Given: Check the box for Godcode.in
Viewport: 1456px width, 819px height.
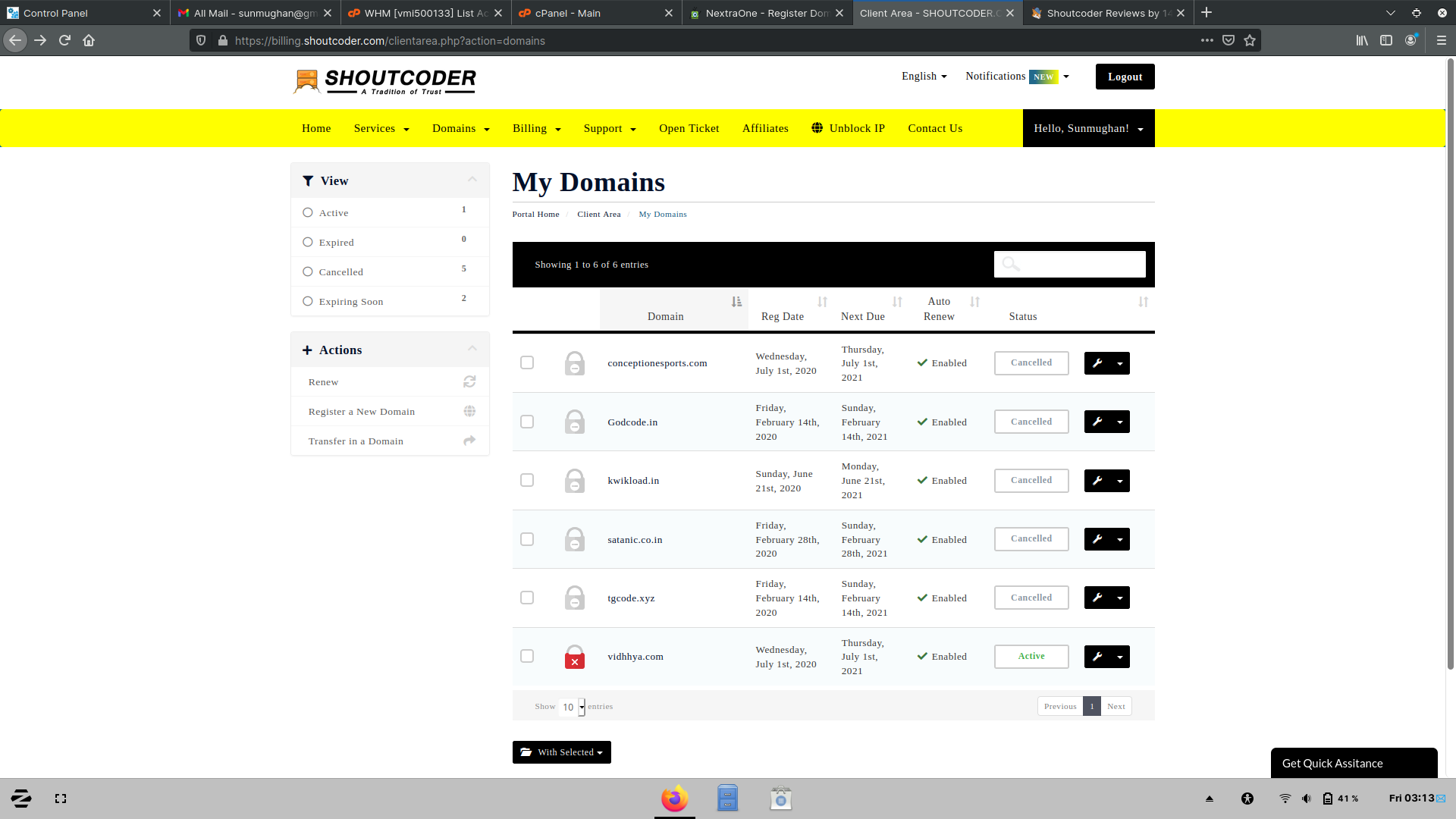Looking at the screenshot, I should 527,422.
